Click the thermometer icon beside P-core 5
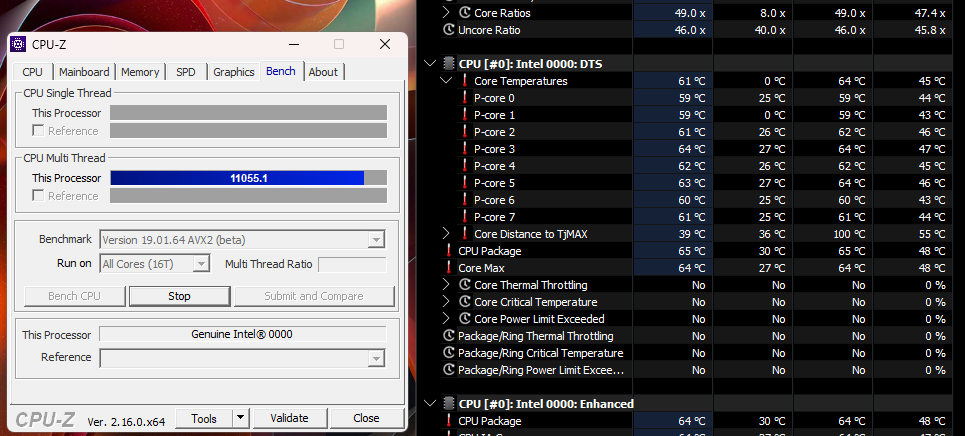Screen dimensions: 965x436 click(465, 183)
